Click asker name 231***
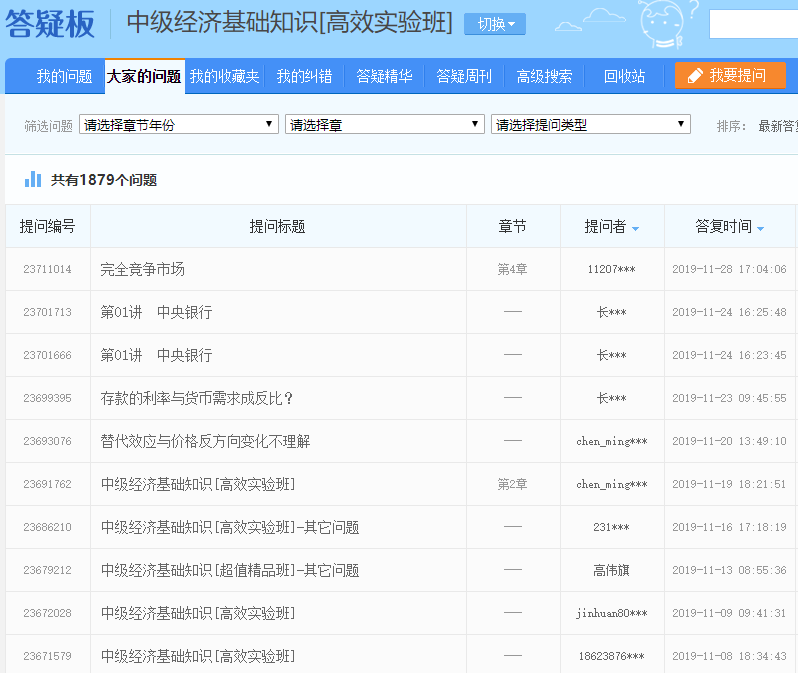The image size is (798, 673). click(x=611, y=527)
